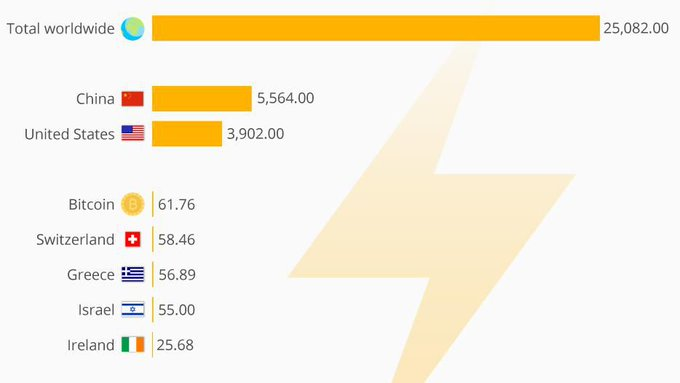680x383 pixels.
Task: Click the Greece 56.89 value
Action: (x=177, y=275)
